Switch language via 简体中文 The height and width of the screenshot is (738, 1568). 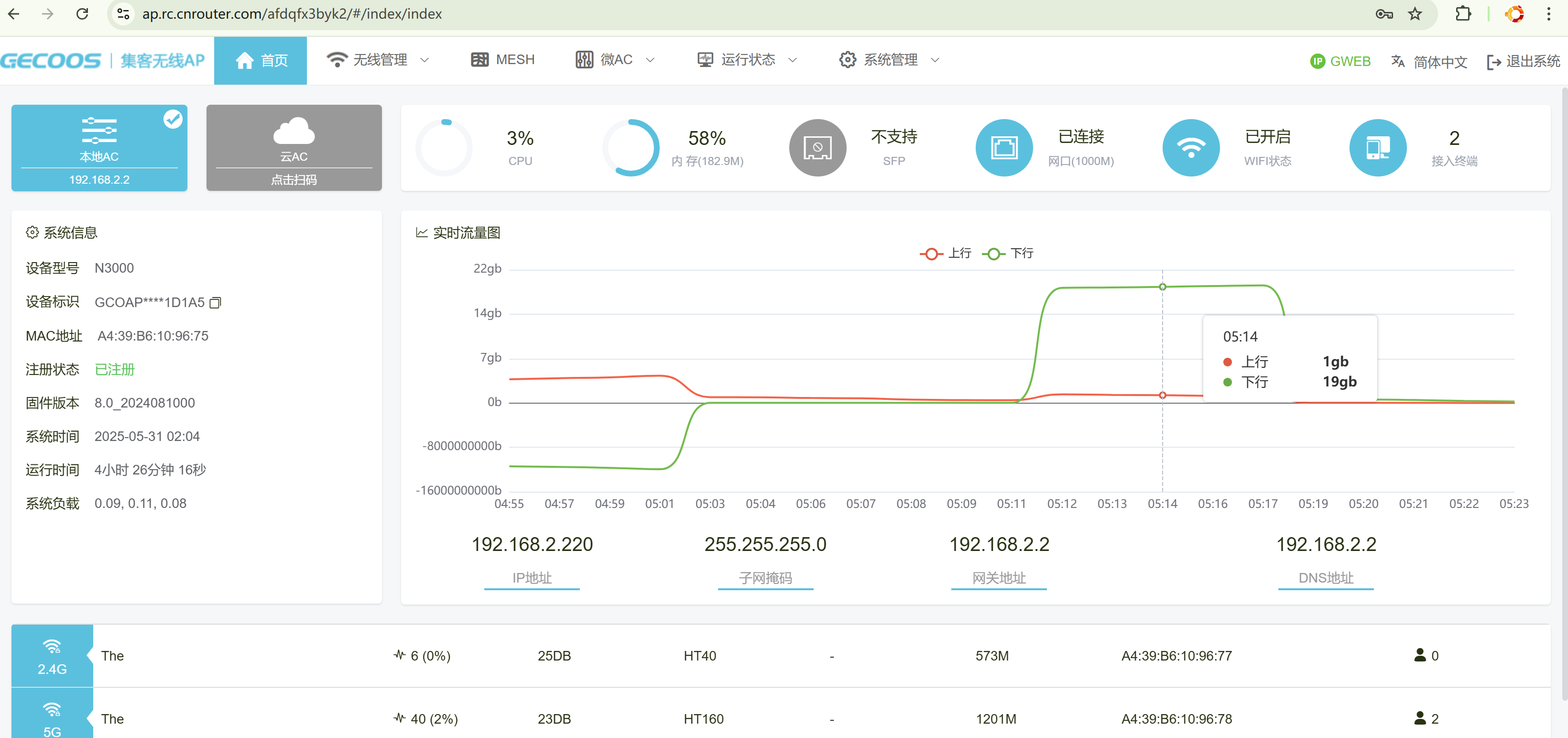[1429, 62]
